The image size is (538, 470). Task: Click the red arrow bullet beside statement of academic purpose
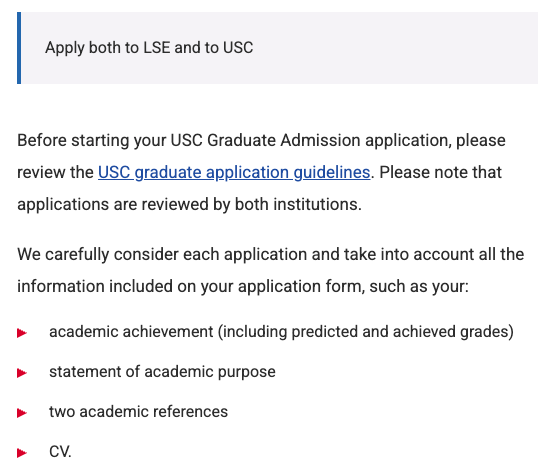tap(22, 373)
